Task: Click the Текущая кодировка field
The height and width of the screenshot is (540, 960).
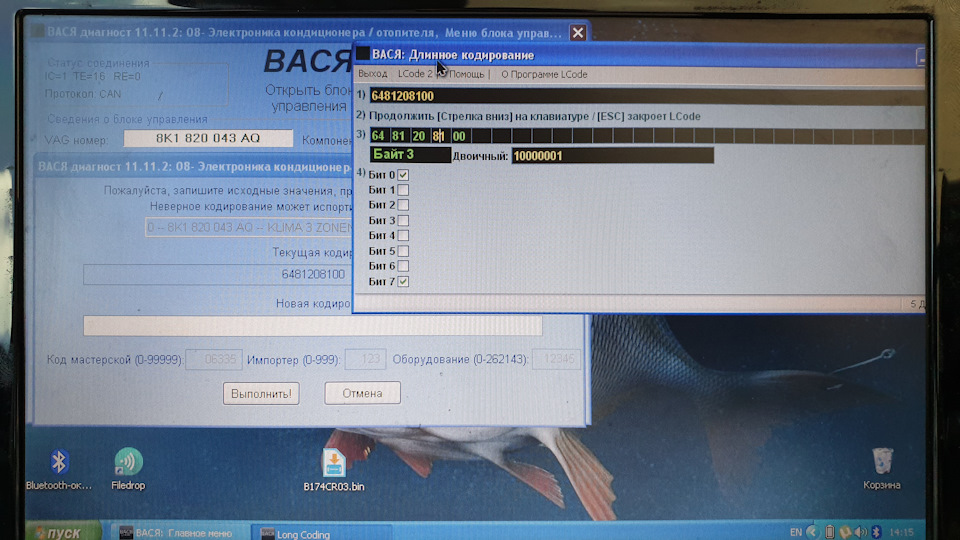Action: point(218,274)
